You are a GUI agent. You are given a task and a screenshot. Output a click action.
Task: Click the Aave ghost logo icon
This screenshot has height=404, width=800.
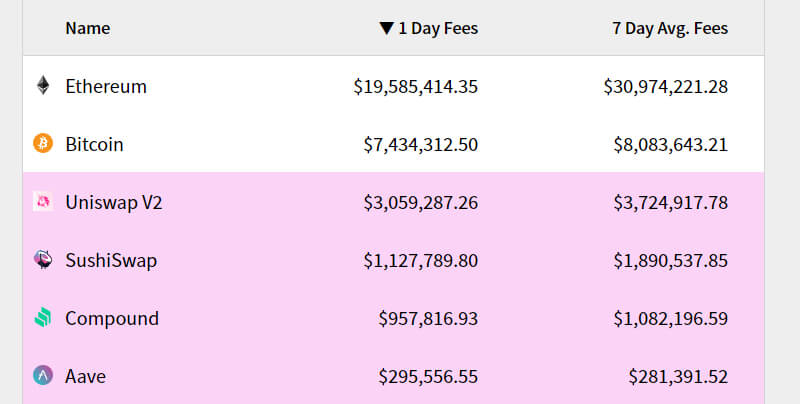(42, 376)
